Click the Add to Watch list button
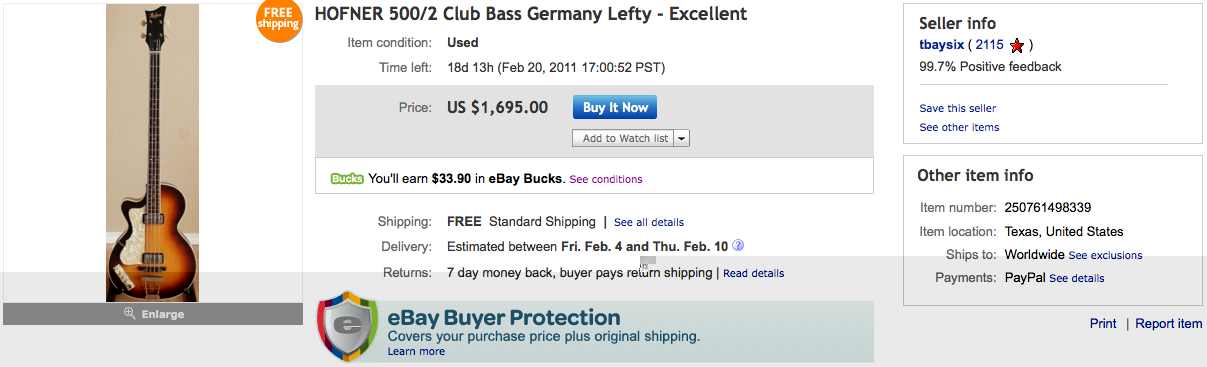Viewport: 1207px width, 367px height. 625,138
